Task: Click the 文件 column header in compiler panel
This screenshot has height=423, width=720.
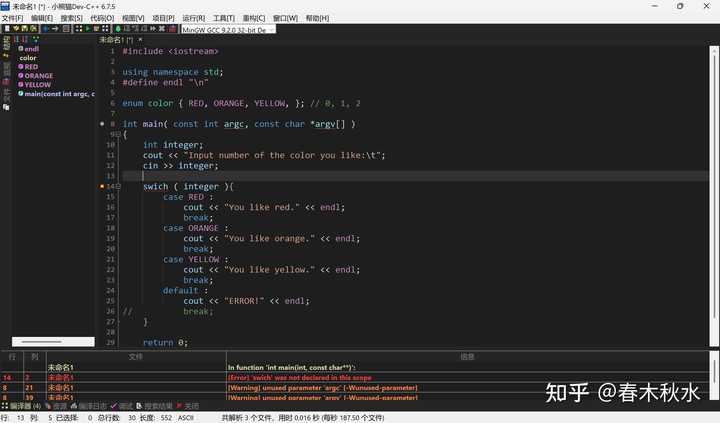Action: (136, 356)
